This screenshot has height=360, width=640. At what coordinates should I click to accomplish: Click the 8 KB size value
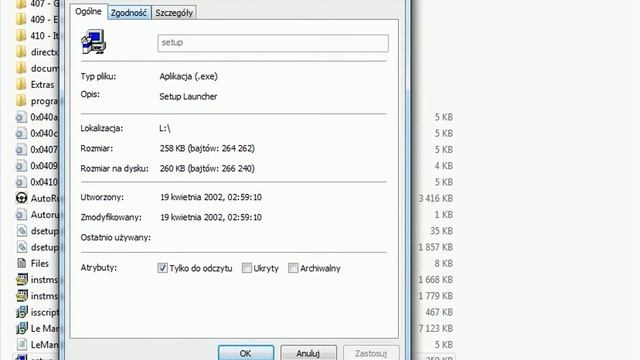pyautogui.click(x=444, y=263)
